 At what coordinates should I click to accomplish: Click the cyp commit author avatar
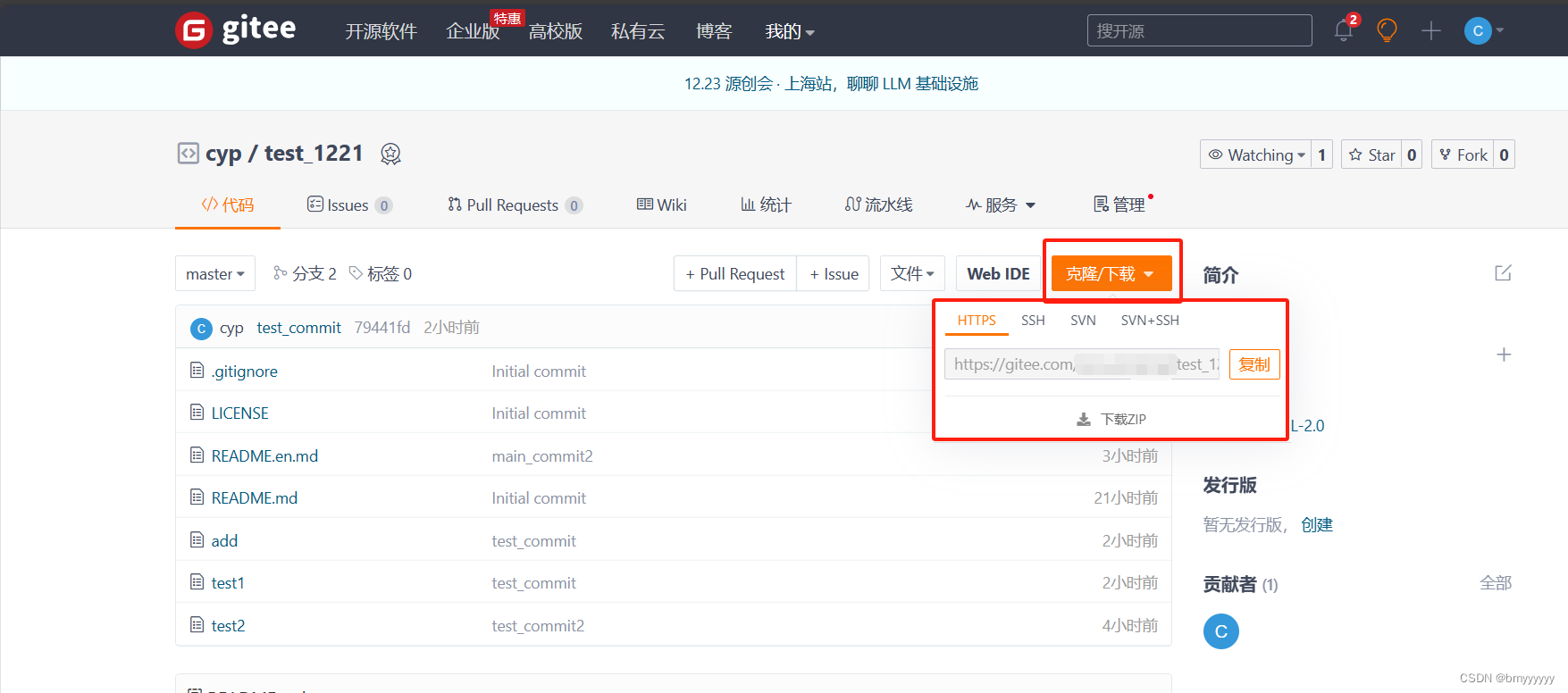click(201, 329)
